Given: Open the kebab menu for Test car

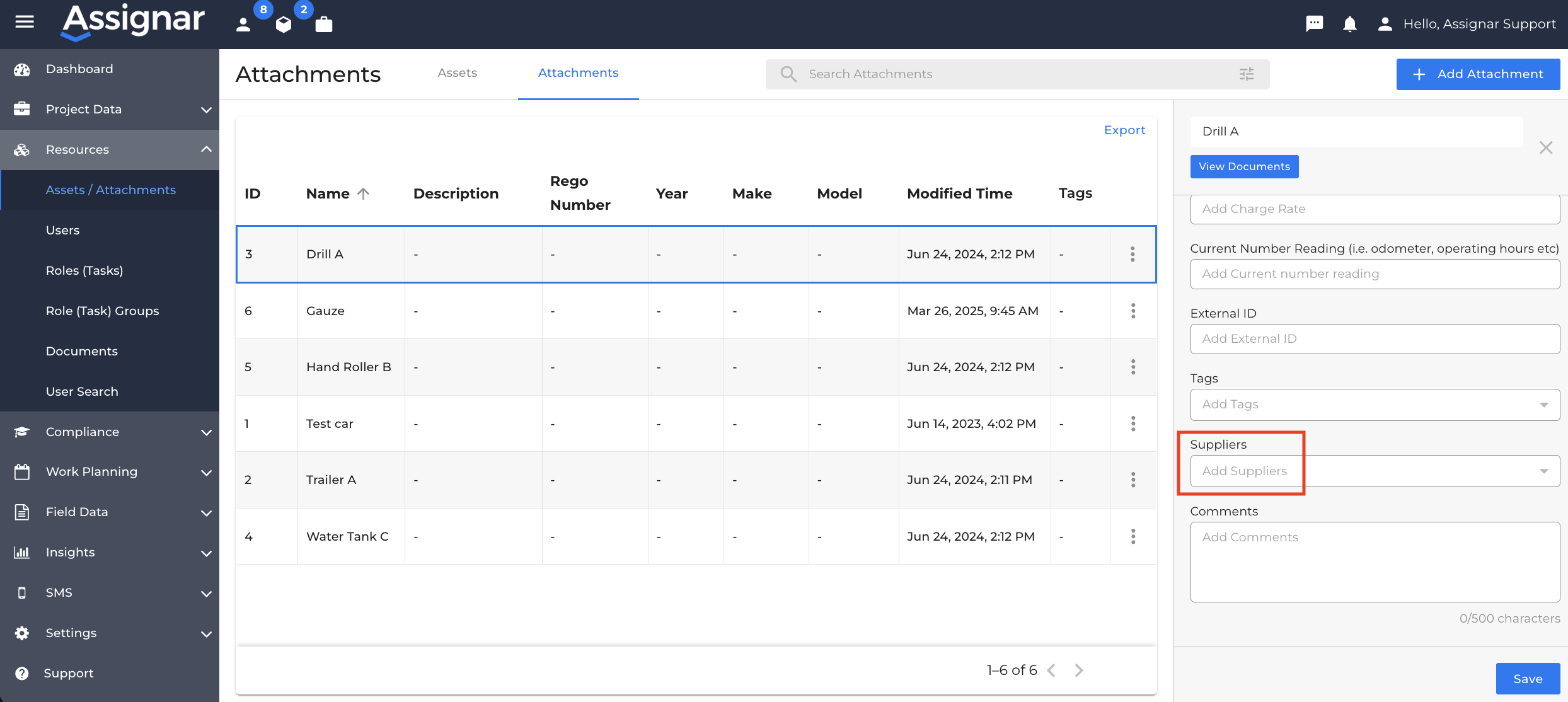Looking at the screenshot, I should click(x=1133, y=423).
